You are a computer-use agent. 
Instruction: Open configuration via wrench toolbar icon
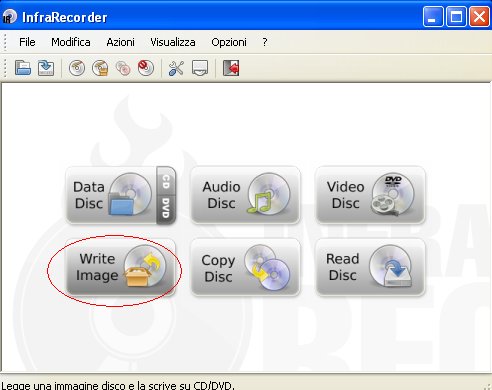pyautogui.click(x=176, y=68)
